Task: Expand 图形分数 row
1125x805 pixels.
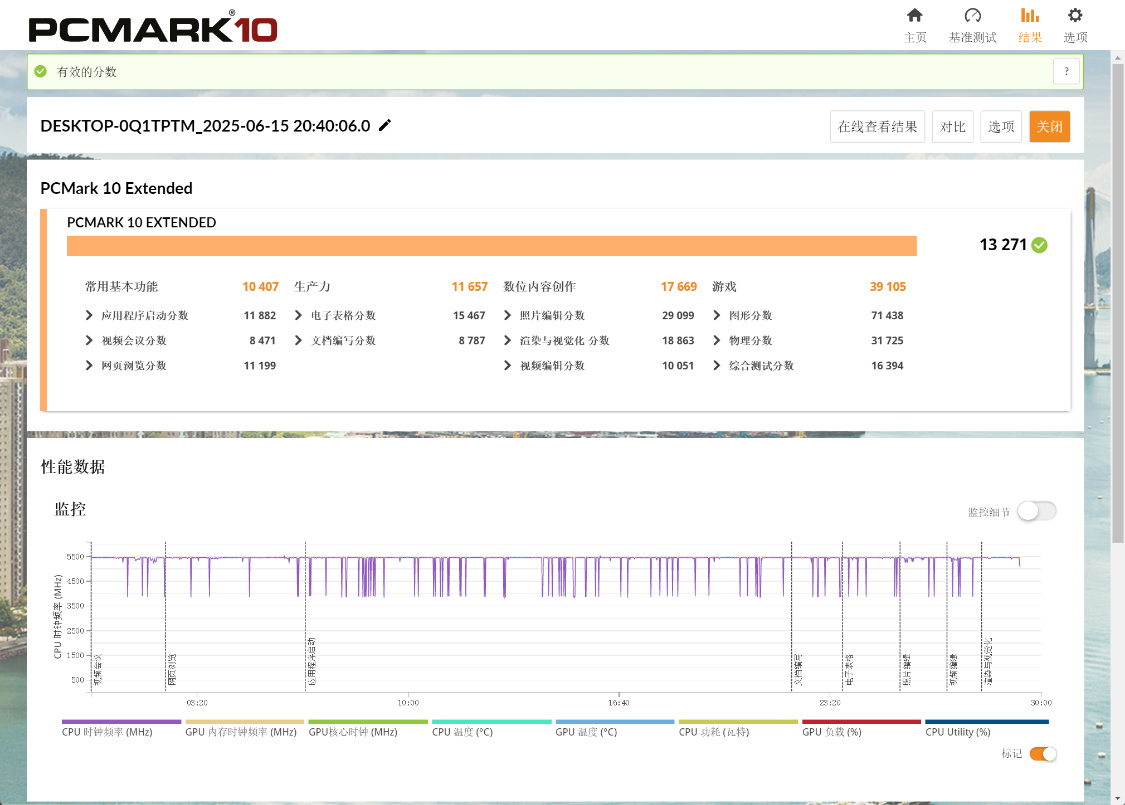Action: (717, 315)
